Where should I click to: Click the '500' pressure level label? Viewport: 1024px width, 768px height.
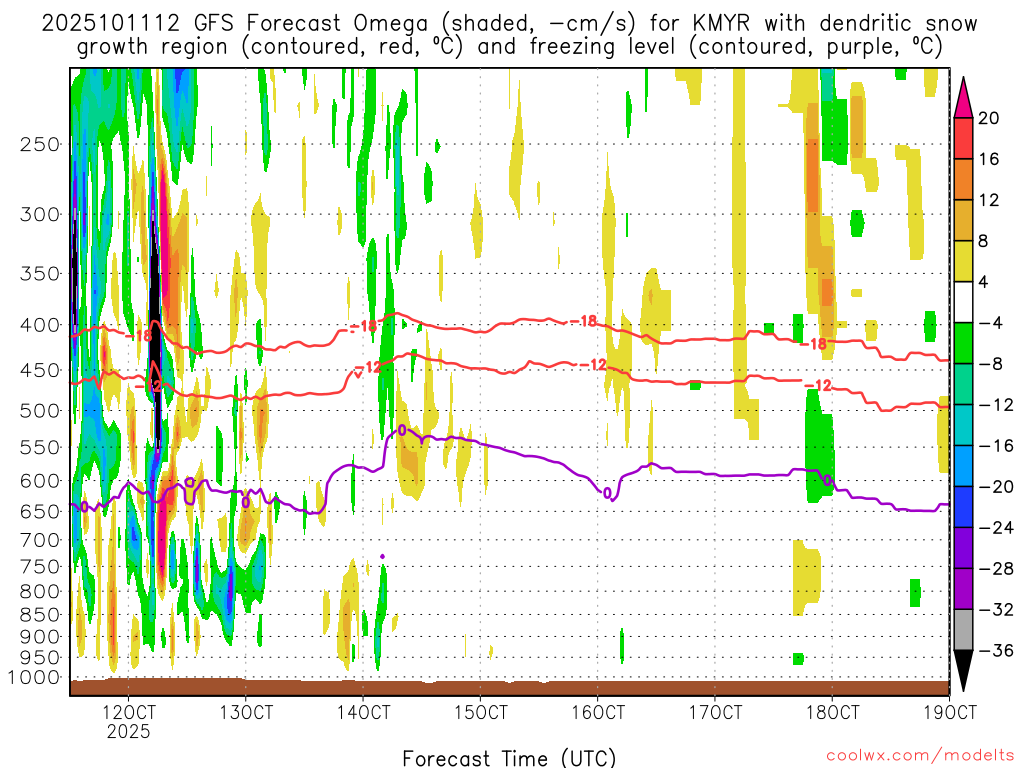tap(40, 411)
